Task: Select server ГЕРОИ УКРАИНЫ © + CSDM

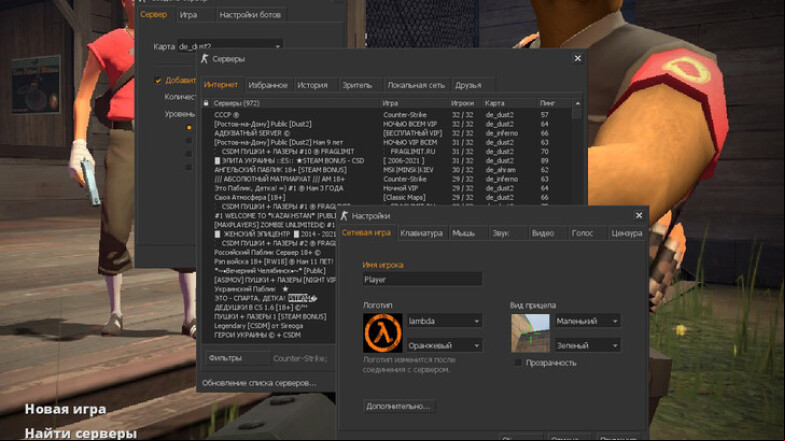Action: pyautogui.click(x=269, y=335)
